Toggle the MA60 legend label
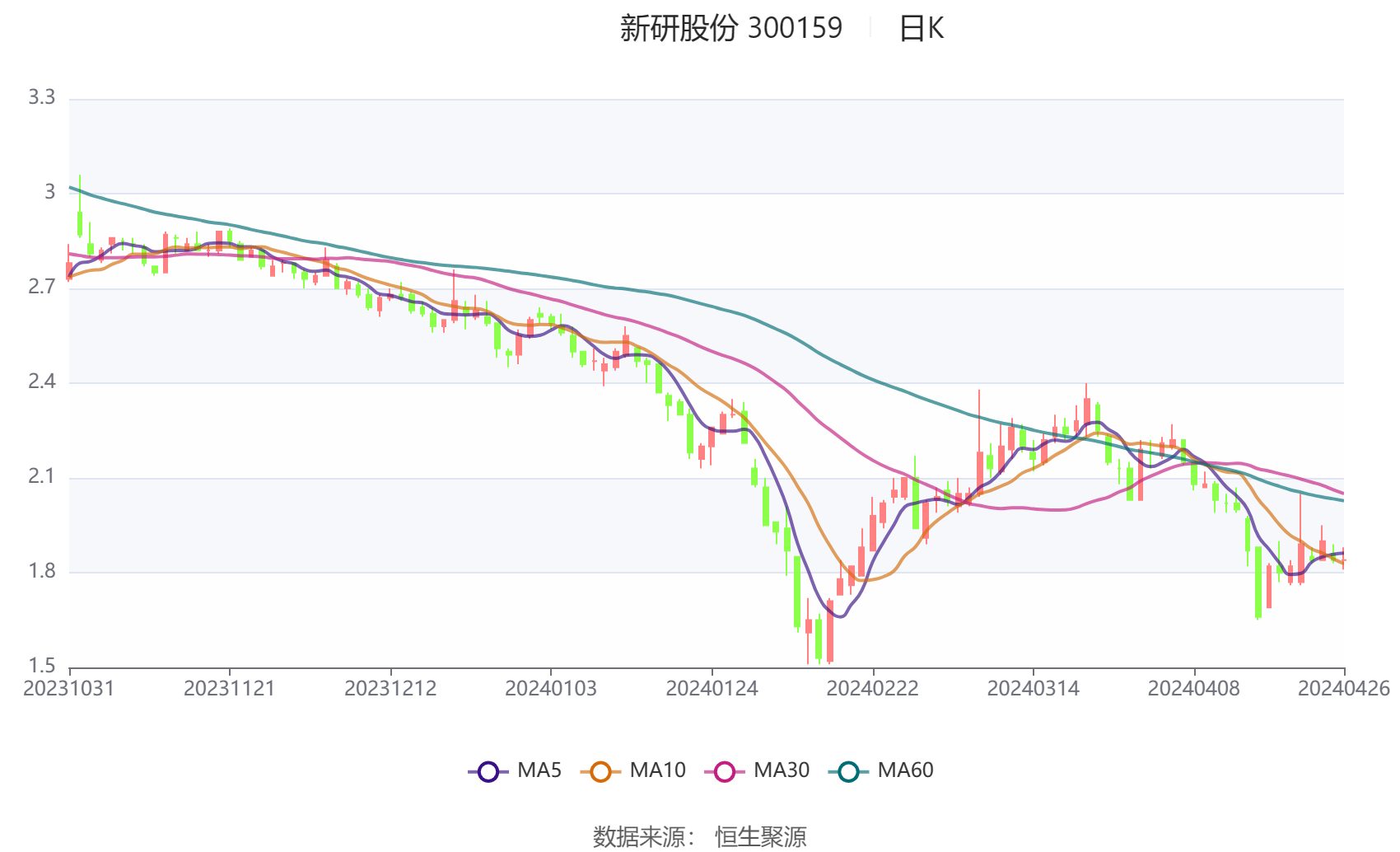 [905, 770]
